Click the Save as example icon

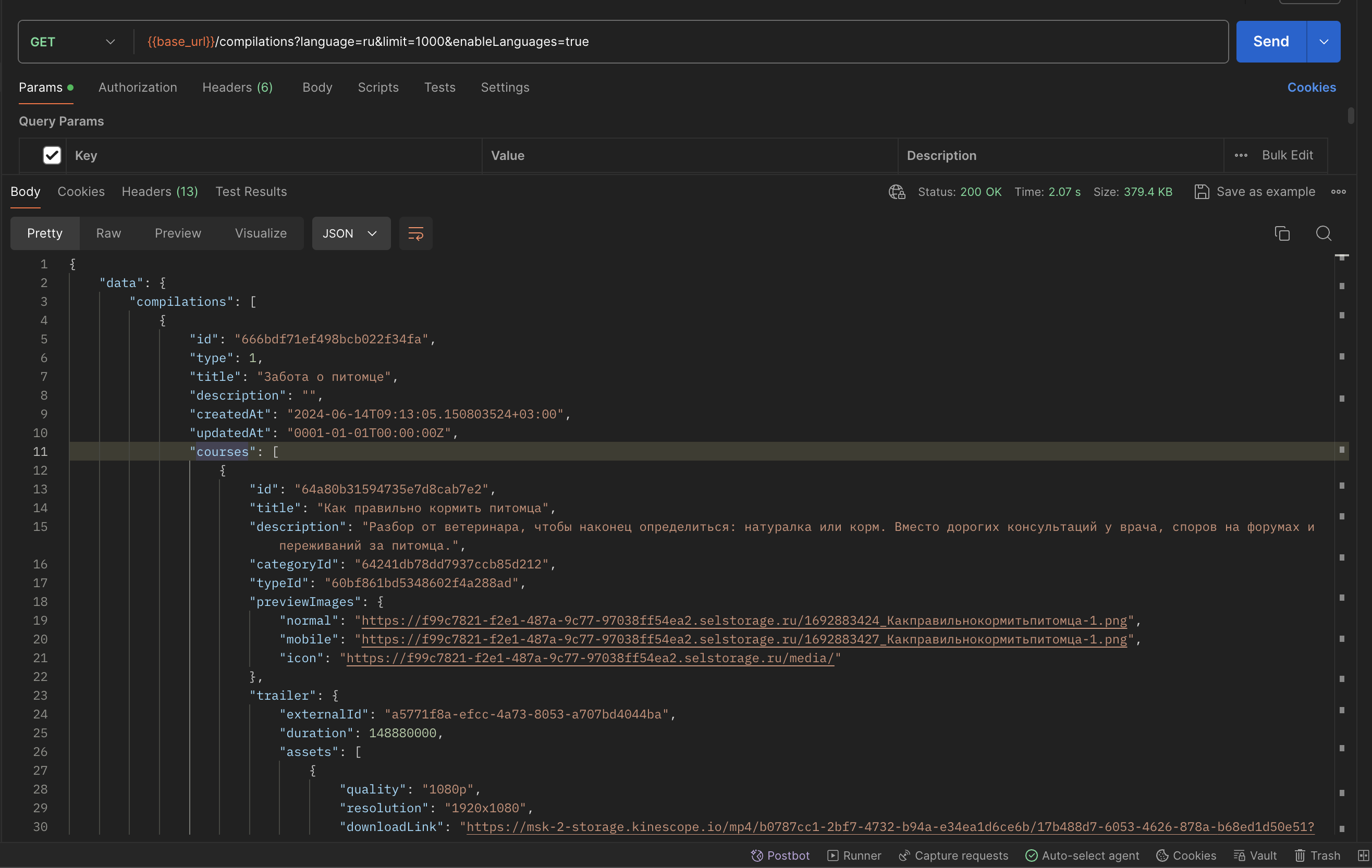point(1202,192)
